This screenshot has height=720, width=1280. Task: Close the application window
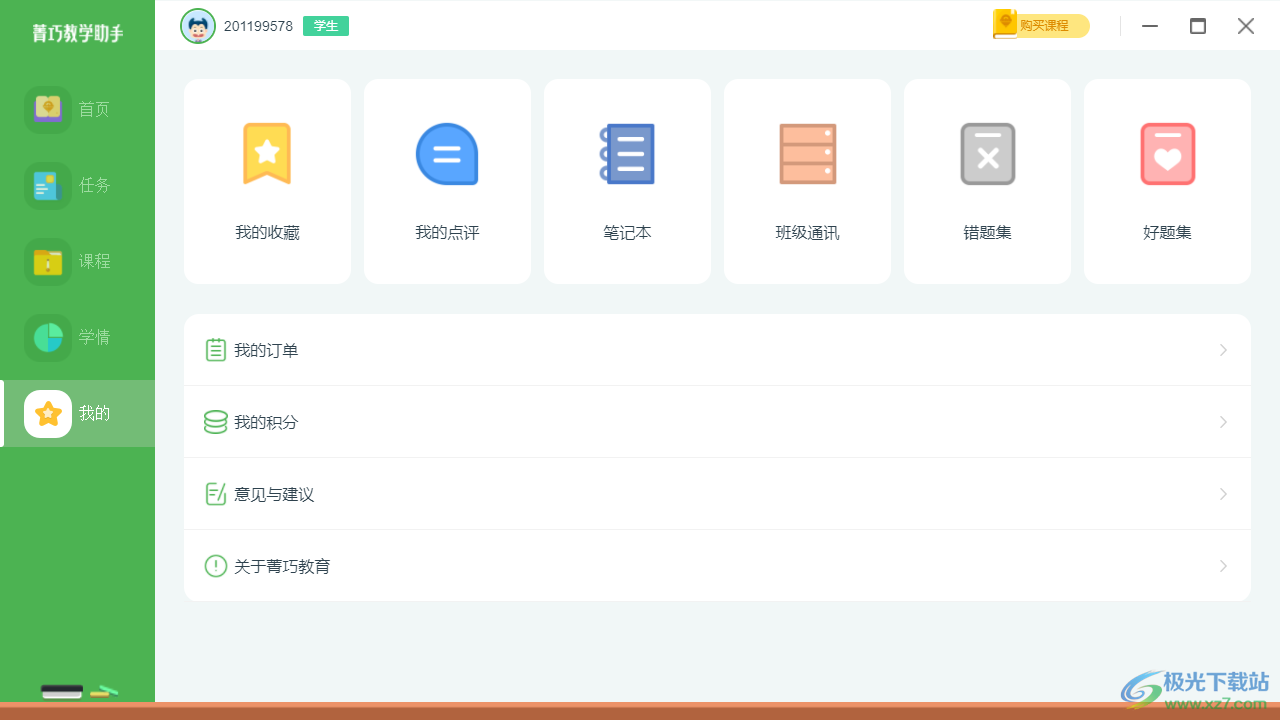(x=1246, y=26)
